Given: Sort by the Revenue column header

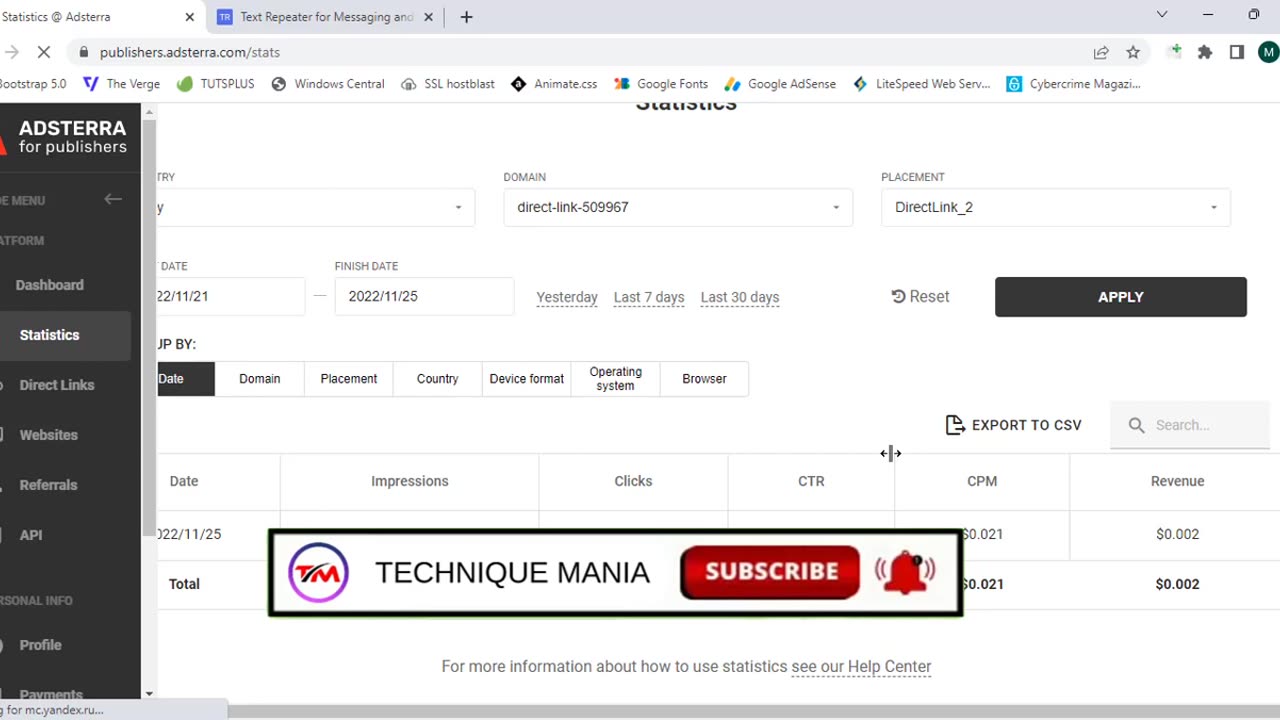Looking at the screenshot, I should pos(1177,481).
